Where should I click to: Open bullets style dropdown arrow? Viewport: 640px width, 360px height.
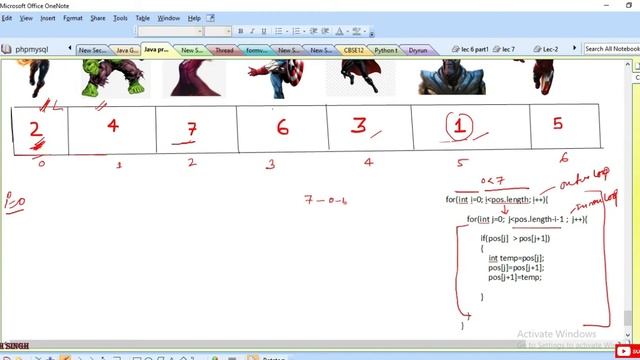tap(287, 31)
